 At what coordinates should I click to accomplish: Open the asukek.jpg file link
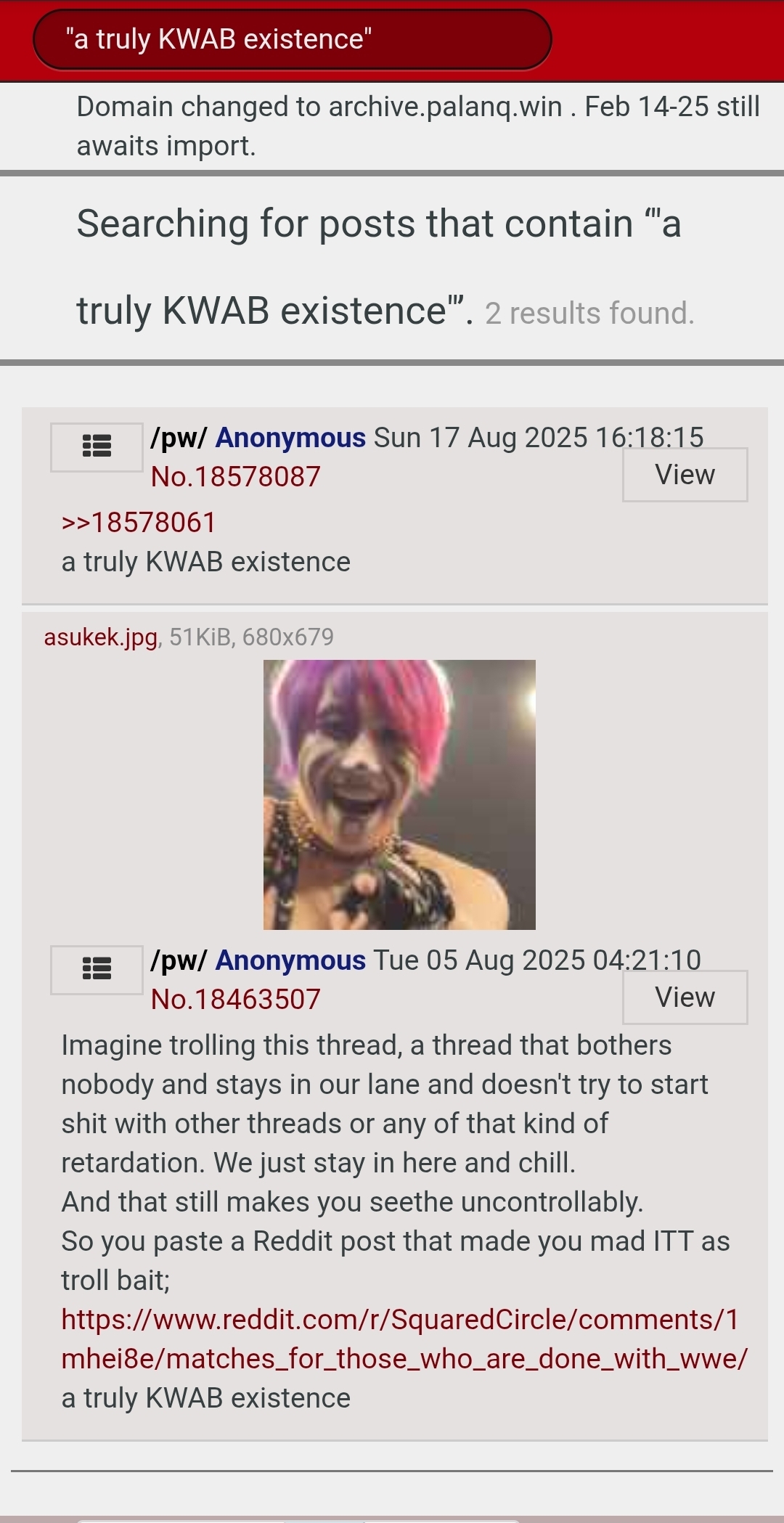(100, 637)
